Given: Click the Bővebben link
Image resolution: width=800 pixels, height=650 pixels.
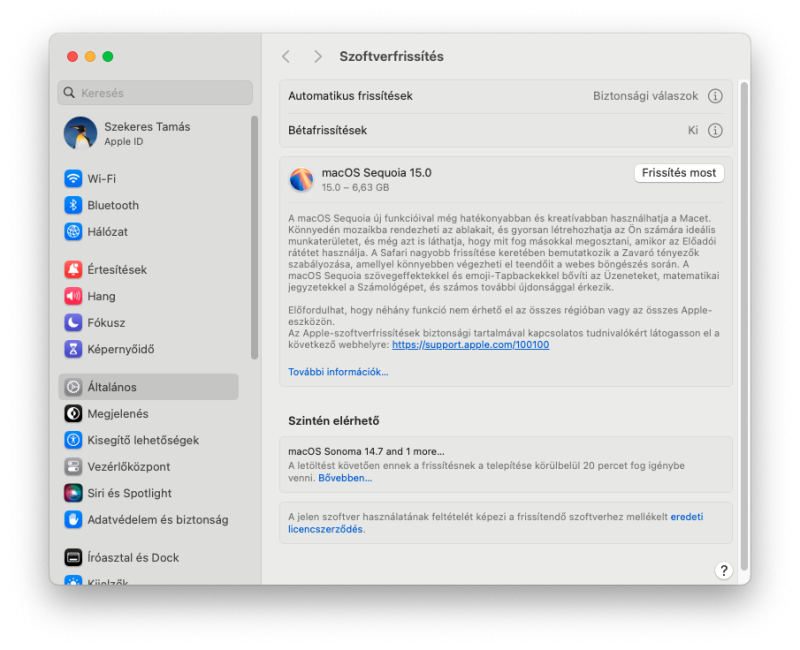Looking at the screenshot, I should click(345, 478).
